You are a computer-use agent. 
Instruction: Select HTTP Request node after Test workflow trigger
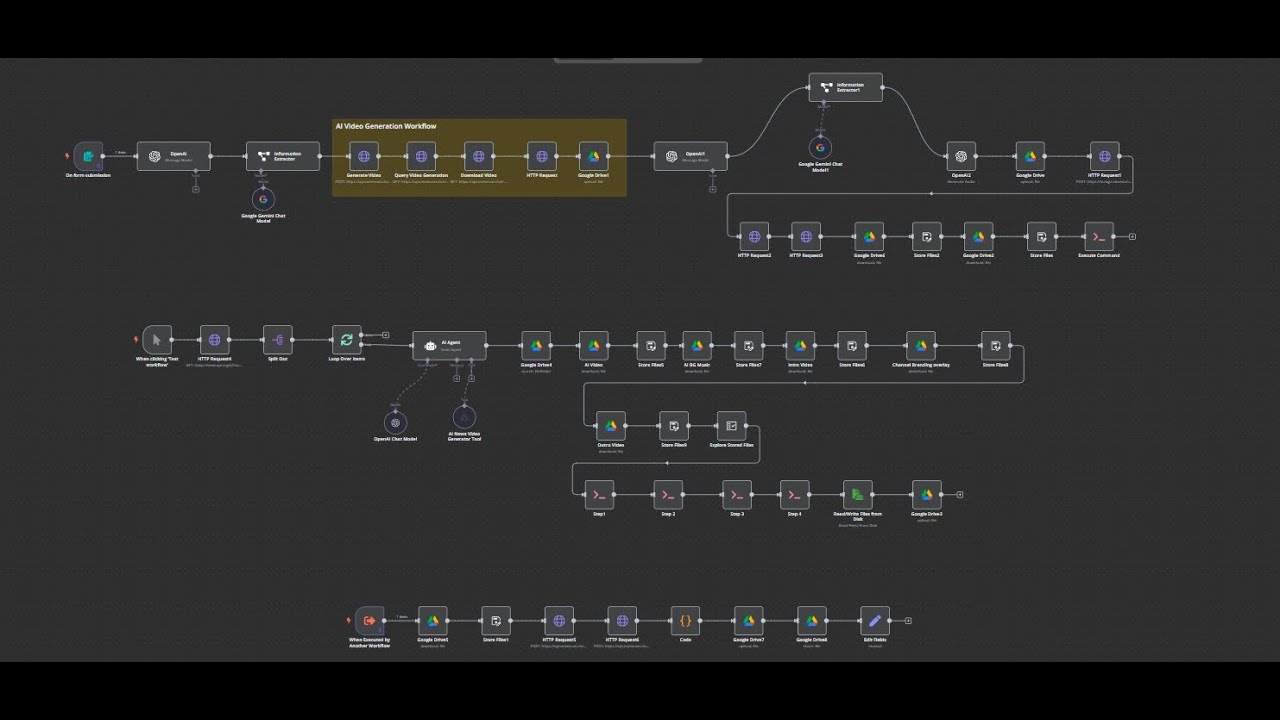click(x=214, y=340)
